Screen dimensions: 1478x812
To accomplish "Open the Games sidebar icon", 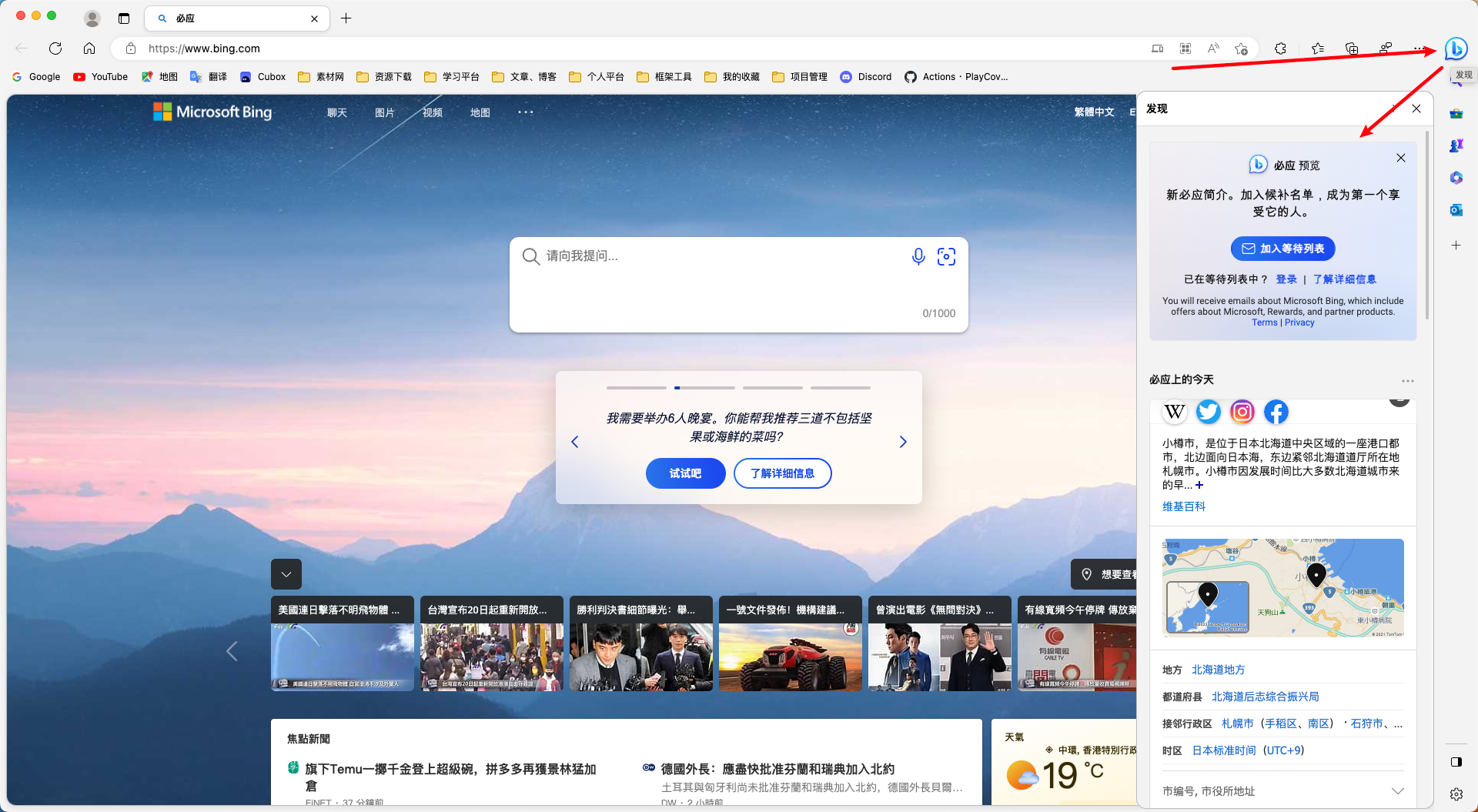I will [x=1456, y=145].
